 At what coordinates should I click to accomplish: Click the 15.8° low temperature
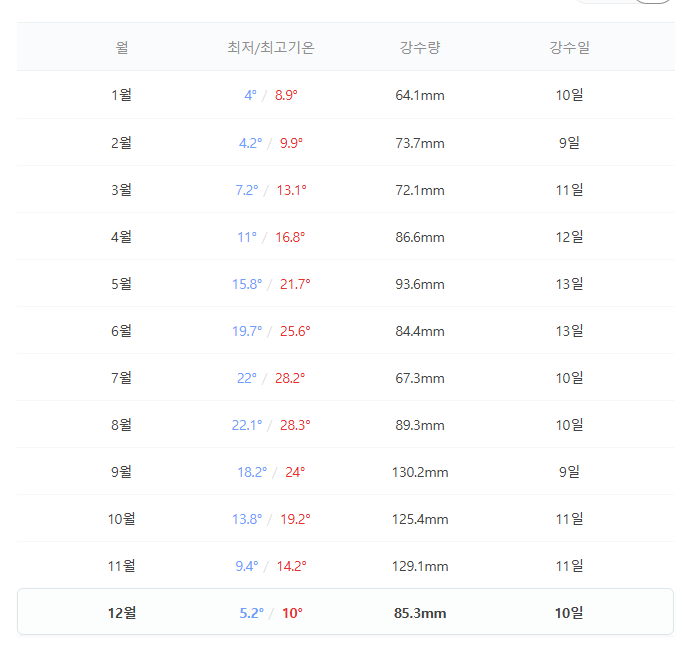tap(247, 284)
